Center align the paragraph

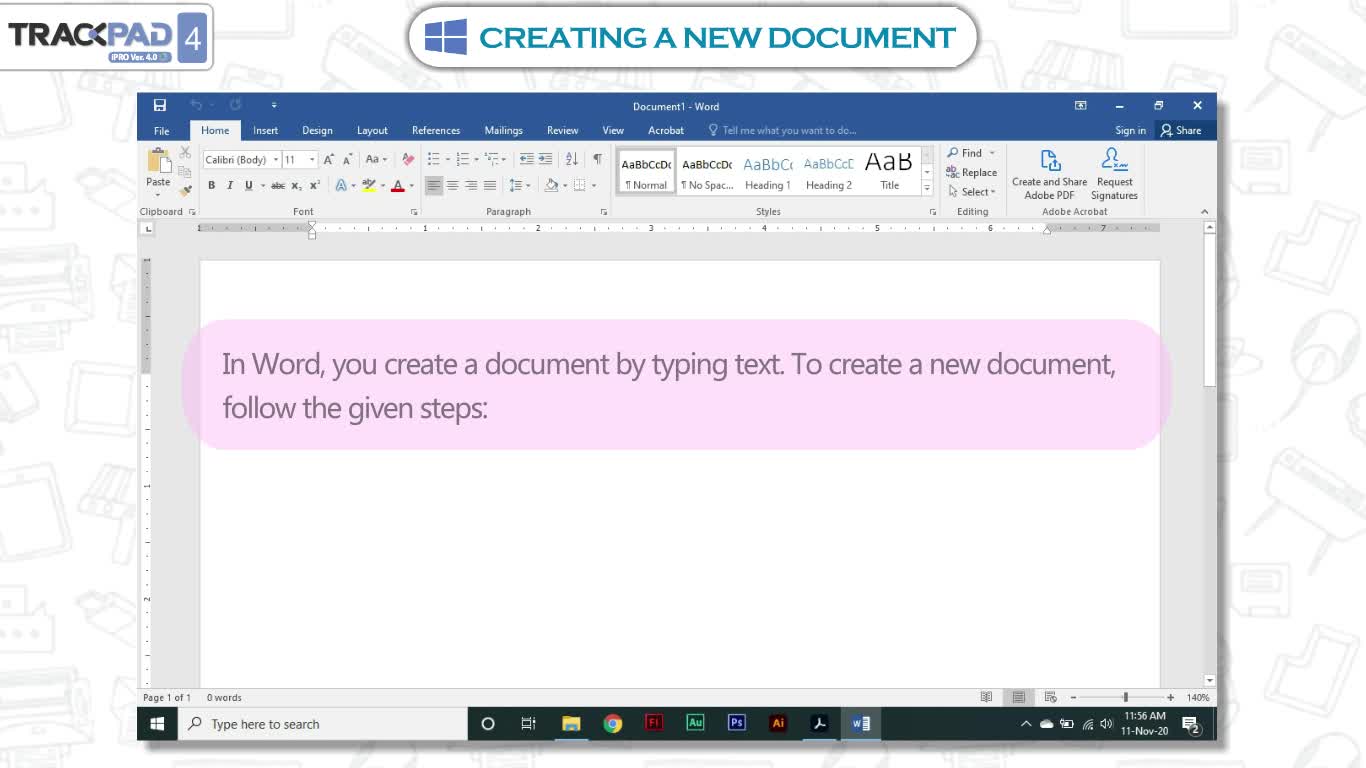tap(452, 185)
